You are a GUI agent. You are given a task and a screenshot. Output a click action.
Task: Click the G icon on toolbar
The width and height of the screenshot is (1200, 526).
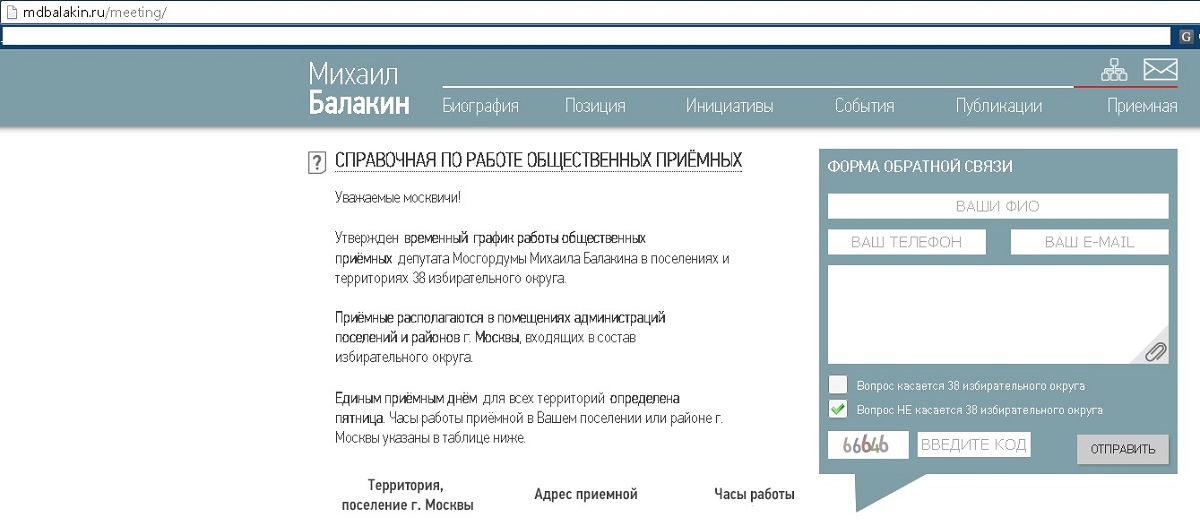pyautogui.click(x=1186, y=36)
